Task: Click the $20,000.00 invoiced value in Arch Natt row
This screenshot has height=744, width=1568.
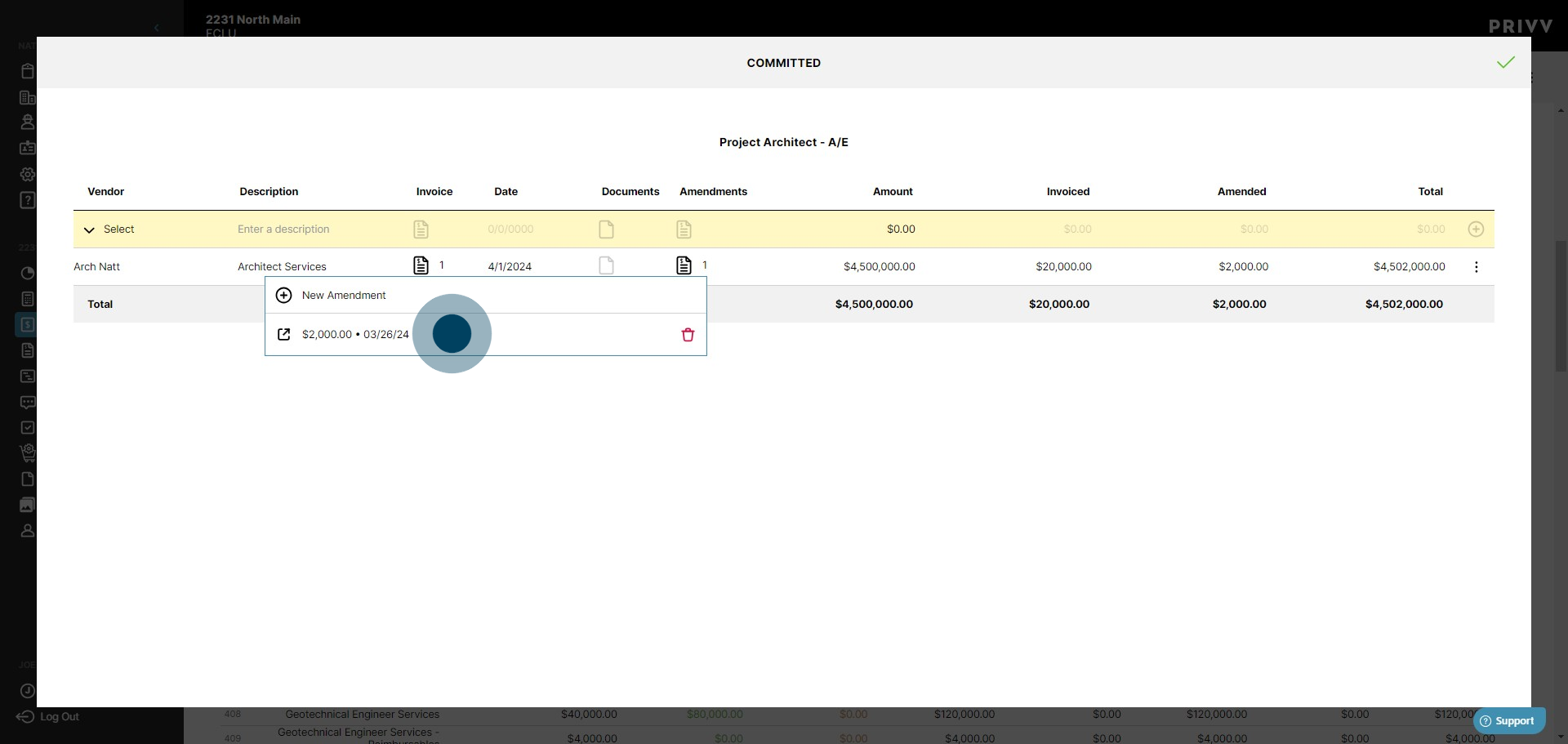Action: click(x=1063, y=267)
